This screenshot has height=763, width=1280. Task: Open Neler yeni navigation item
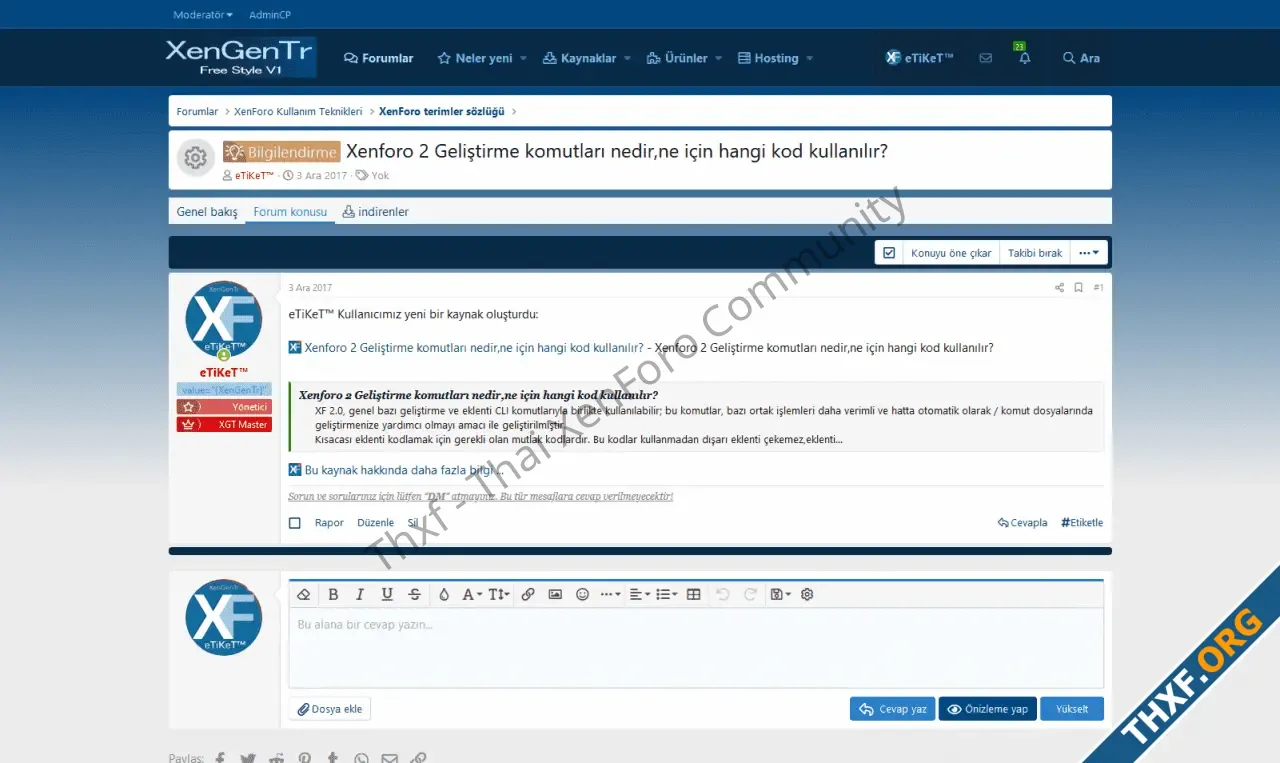tap(475, 58)
